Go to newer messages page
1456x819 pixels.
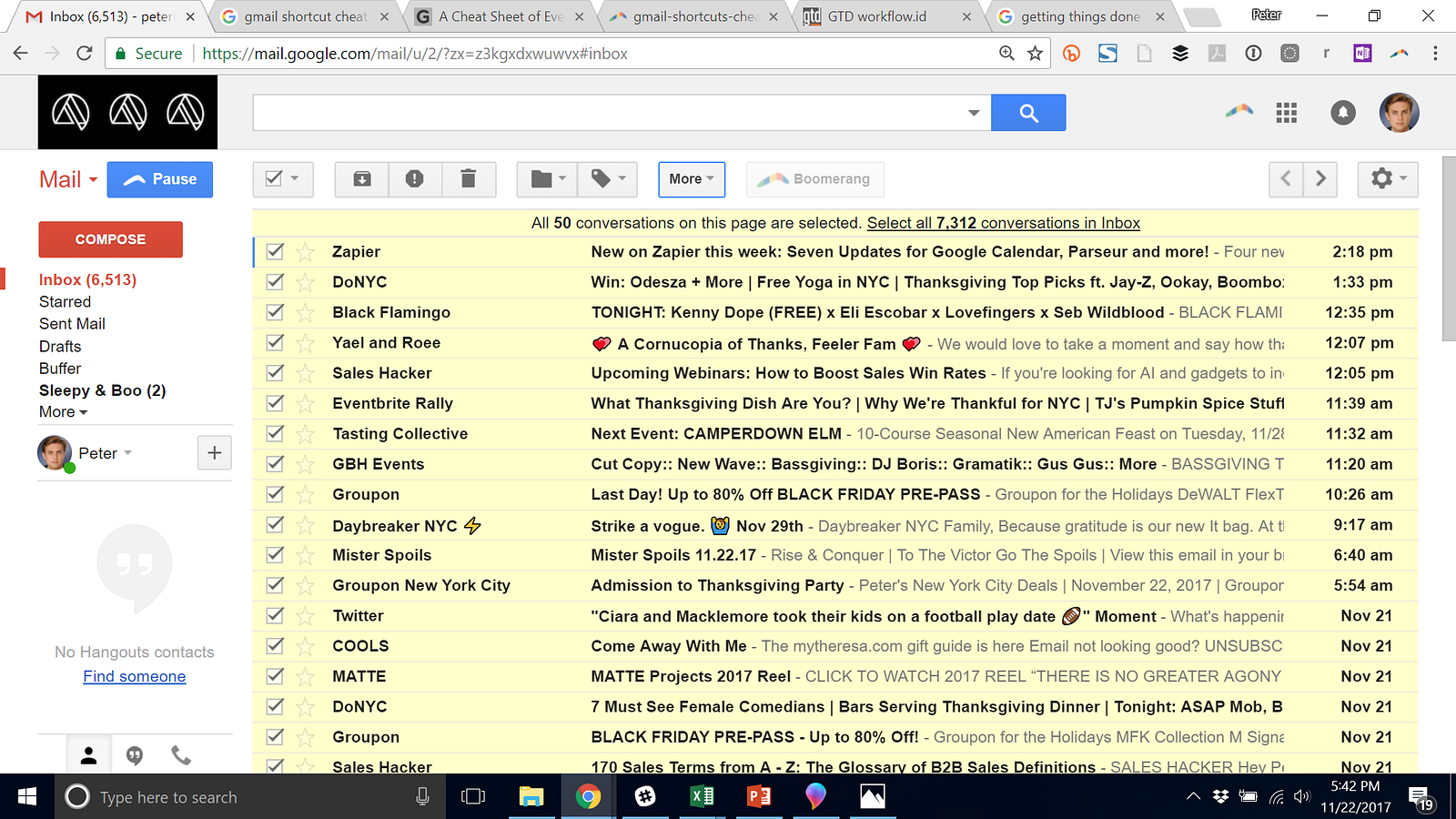coord(1286,179)
